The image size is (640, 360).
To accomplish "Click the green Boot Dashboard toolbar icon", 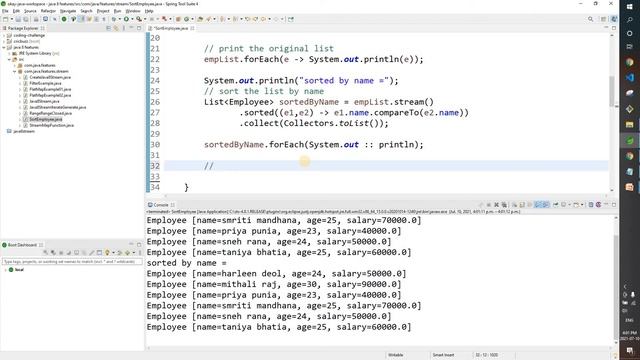I will tap(64, 19).
